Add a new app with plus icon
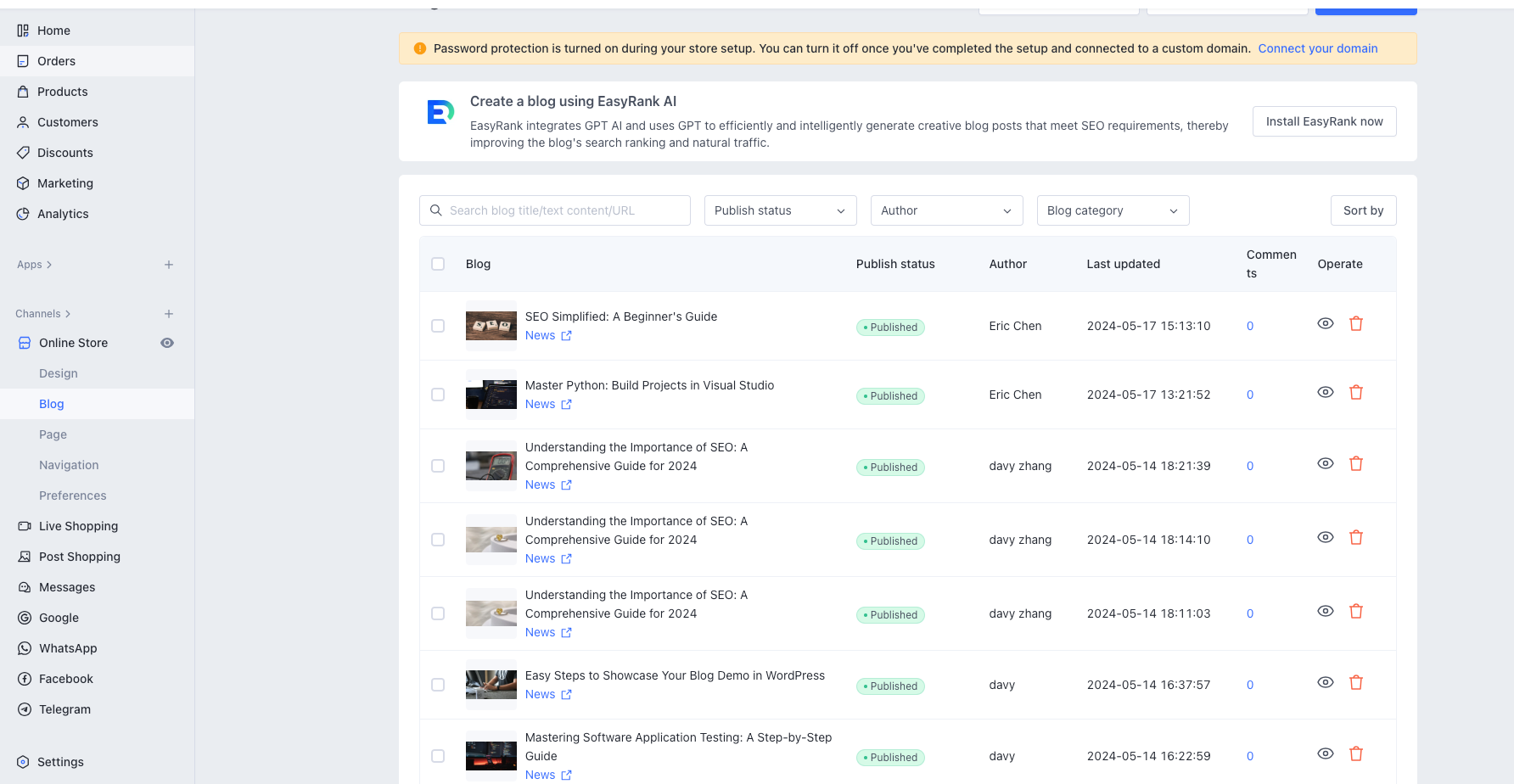The width and height of the screenshot is (1514, 784). tap(169, 265)
